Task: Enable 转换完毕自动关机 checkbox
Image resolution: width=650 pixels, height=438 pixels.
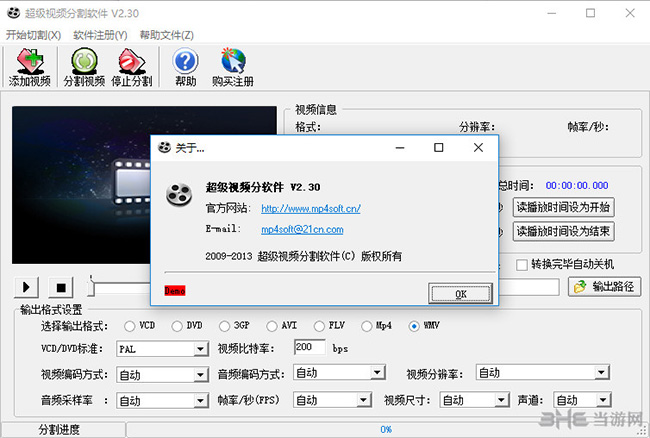Action: coord(522,264)
